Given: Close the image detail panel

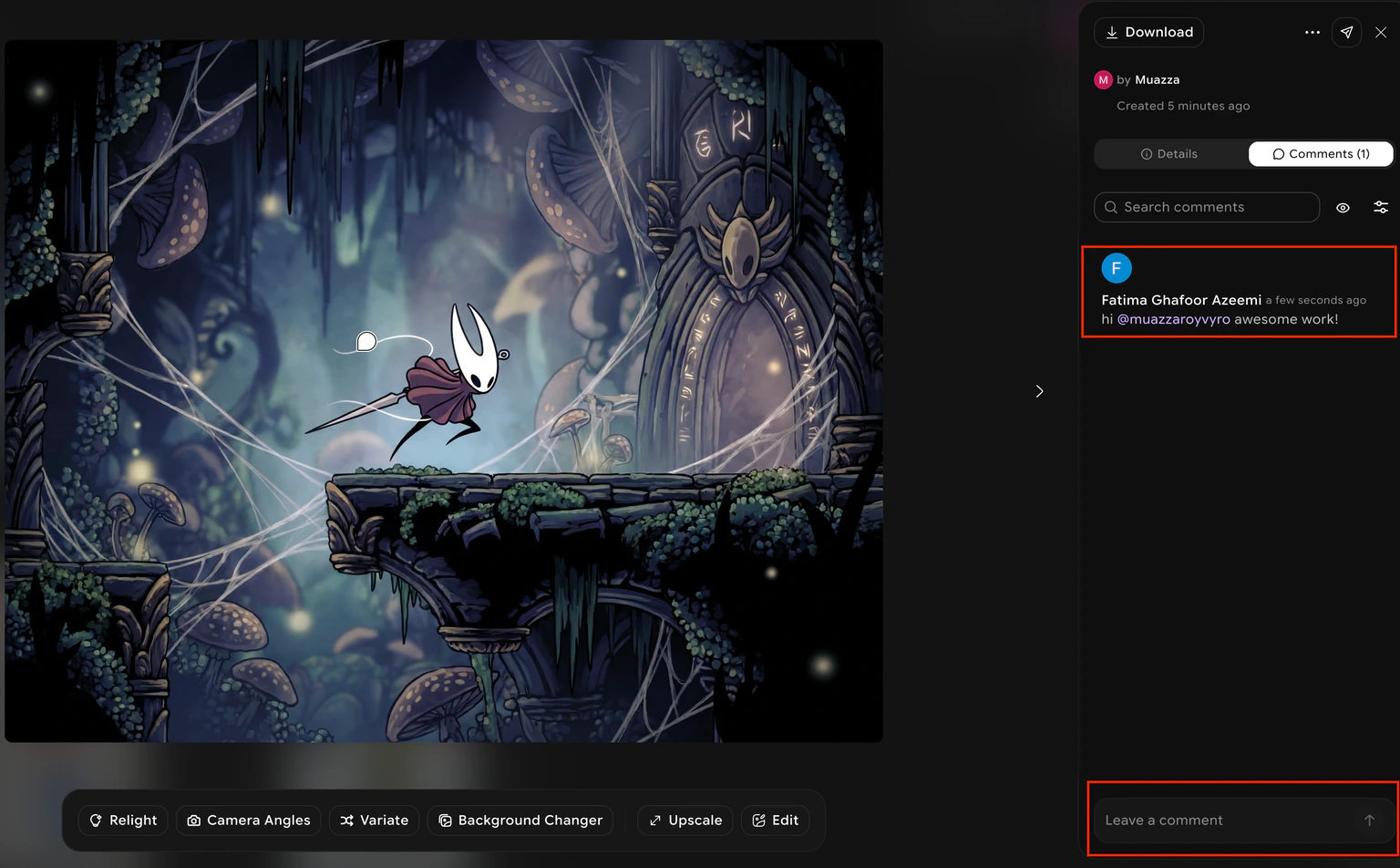Looking at the screenshot, I should pos(1381,32).
